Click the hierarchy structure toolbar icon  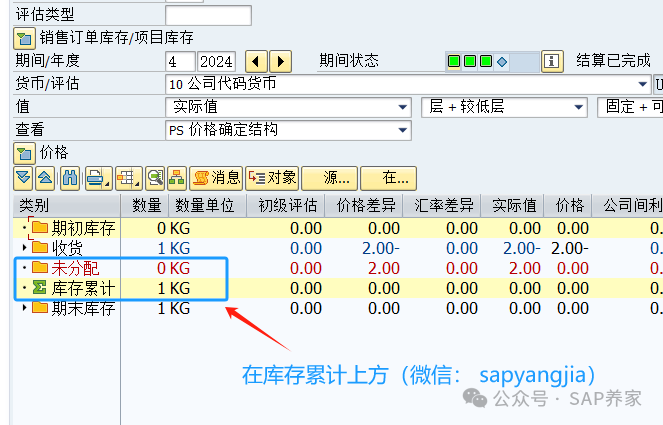(177, 178)
